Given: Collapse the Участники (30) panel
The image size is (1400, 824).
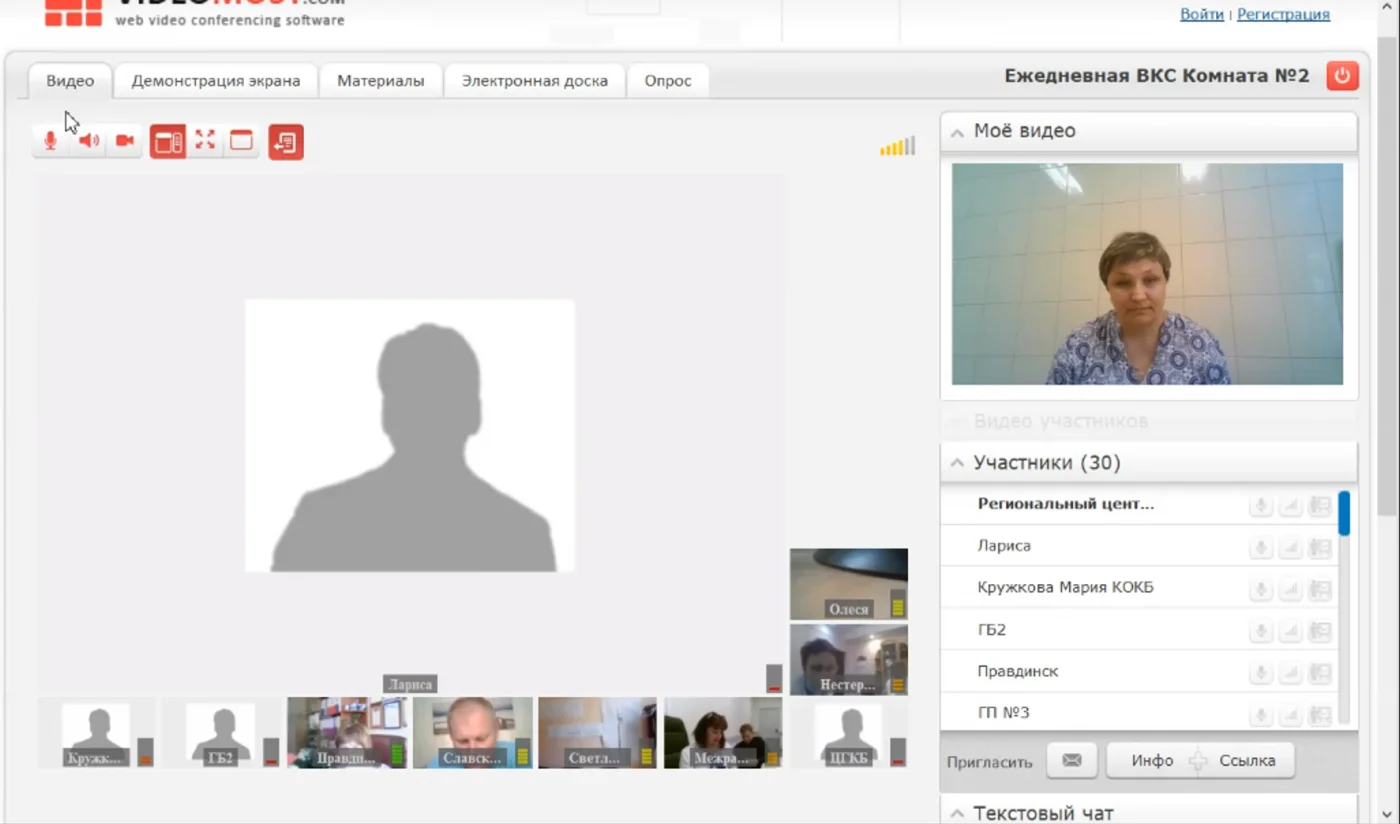Looking at the screenshot, I should (957, 463).
